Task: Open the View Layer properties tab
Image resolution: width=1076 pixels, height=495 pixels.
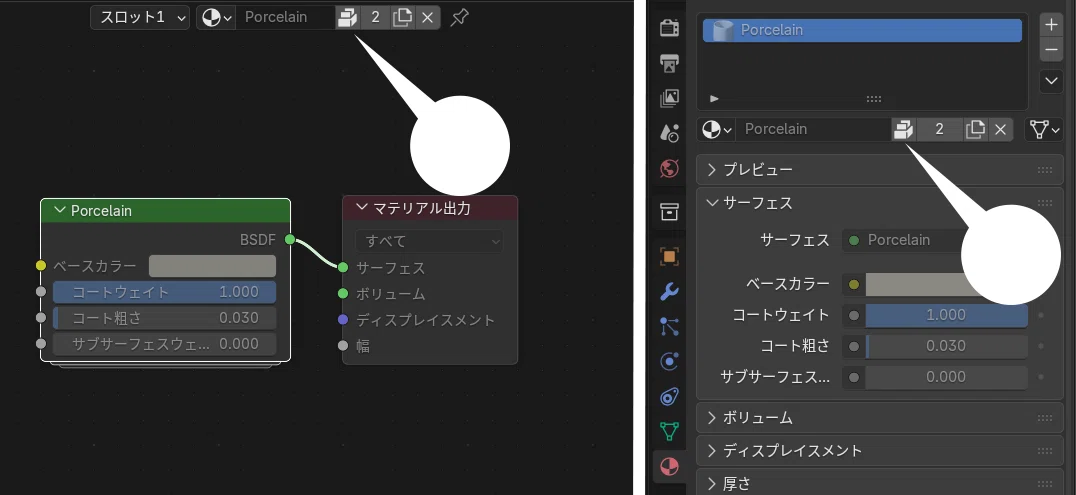Action: [669, 98]
